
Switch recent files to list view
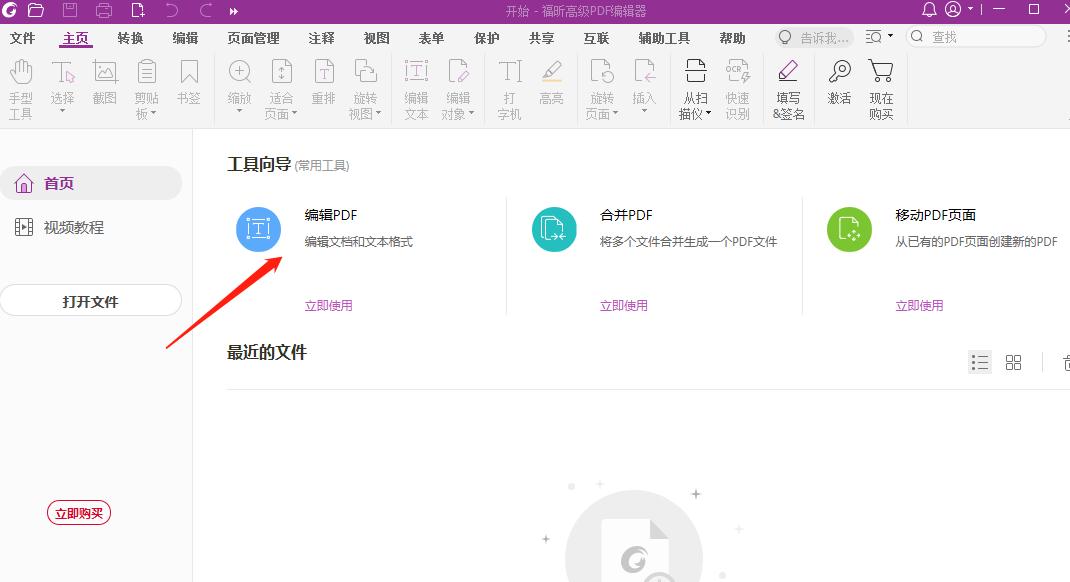[x=979, y=362]
